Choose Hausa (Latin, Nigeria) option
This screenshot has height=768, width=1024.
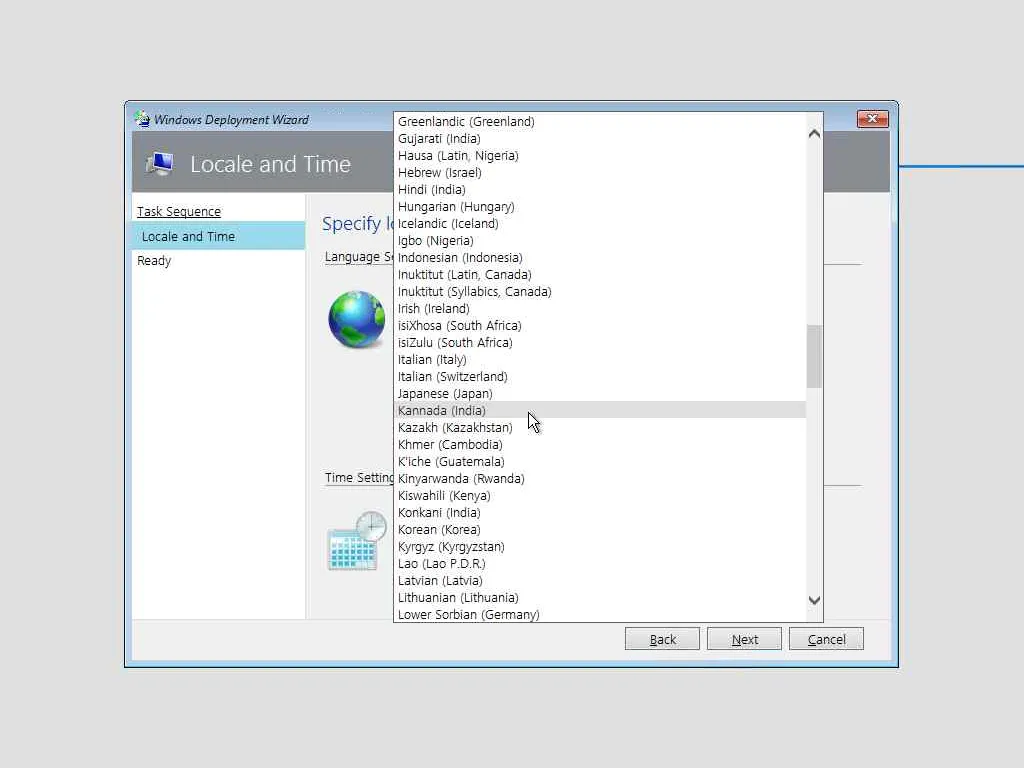pos(600,155)
